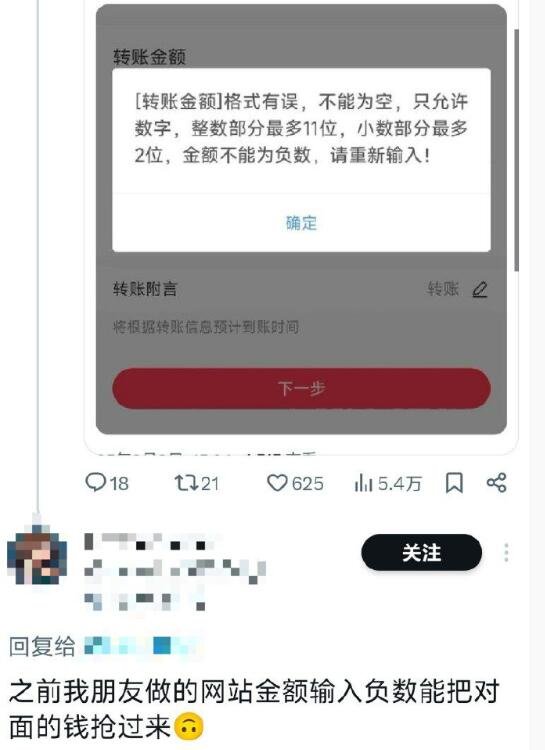
Task: Select the 转账附言 remark field
Action: [x=301, y=289]
